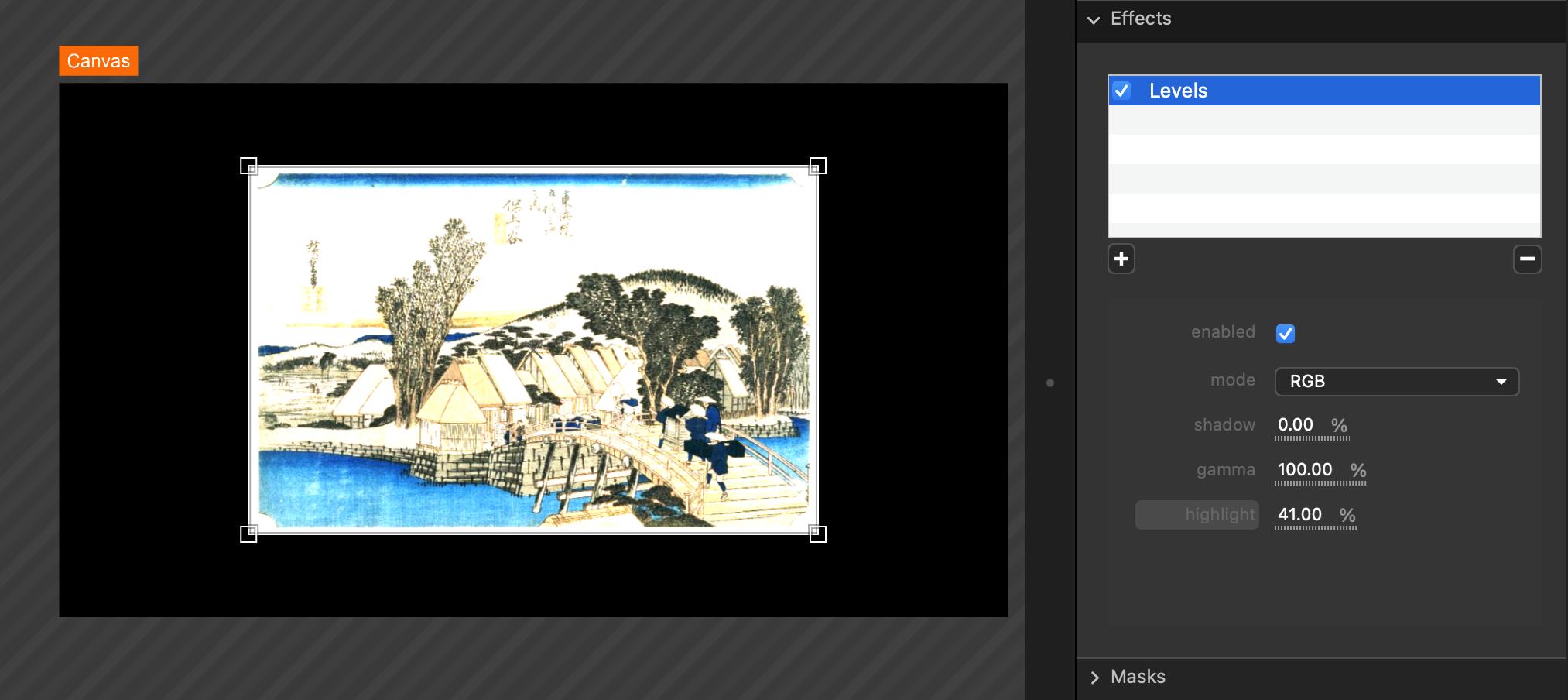Image resolution: width=1568 pixels, height=700 pixels.
Task: Click the highlight value of 41.00
Action: point(1299,515)
